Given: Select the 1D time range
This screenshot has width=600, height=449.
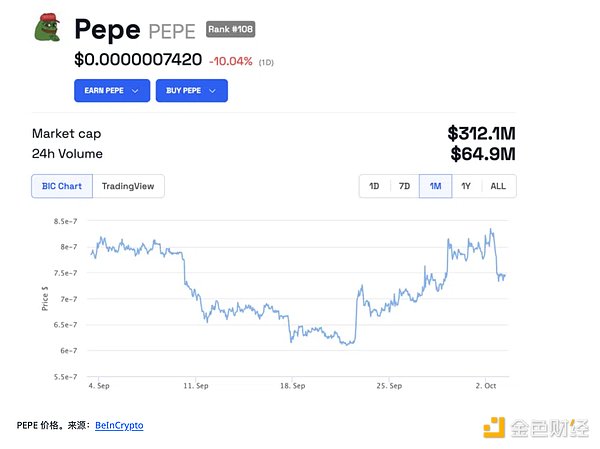Looking at the screenshot, I should [374, 186].
